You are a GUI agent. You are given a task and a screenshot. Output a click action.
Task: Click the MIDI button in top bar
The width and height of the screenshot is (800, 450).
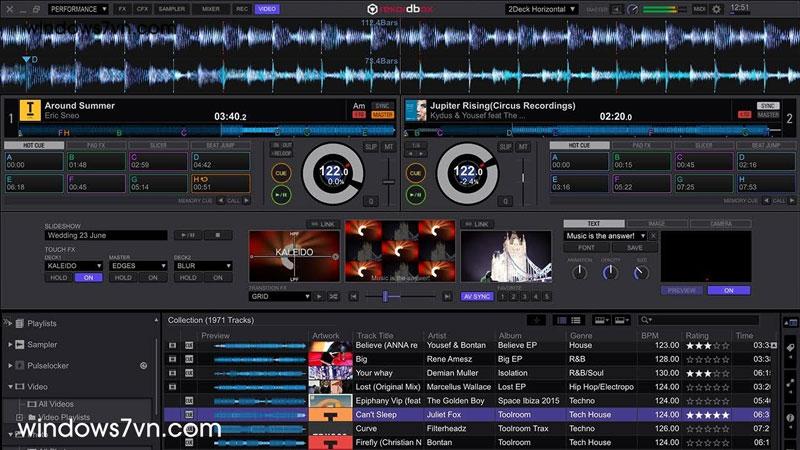pos(699,9)
